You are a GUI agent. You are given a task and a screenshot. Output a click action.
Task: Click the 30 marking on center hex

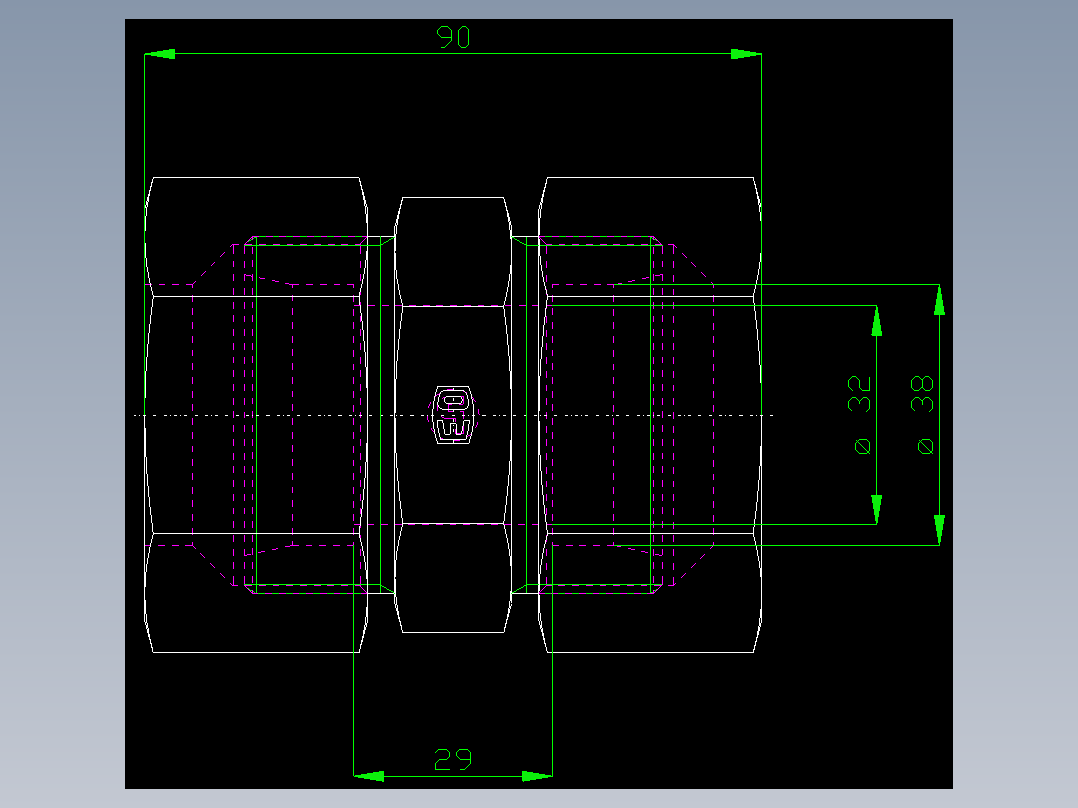[453, 415]
